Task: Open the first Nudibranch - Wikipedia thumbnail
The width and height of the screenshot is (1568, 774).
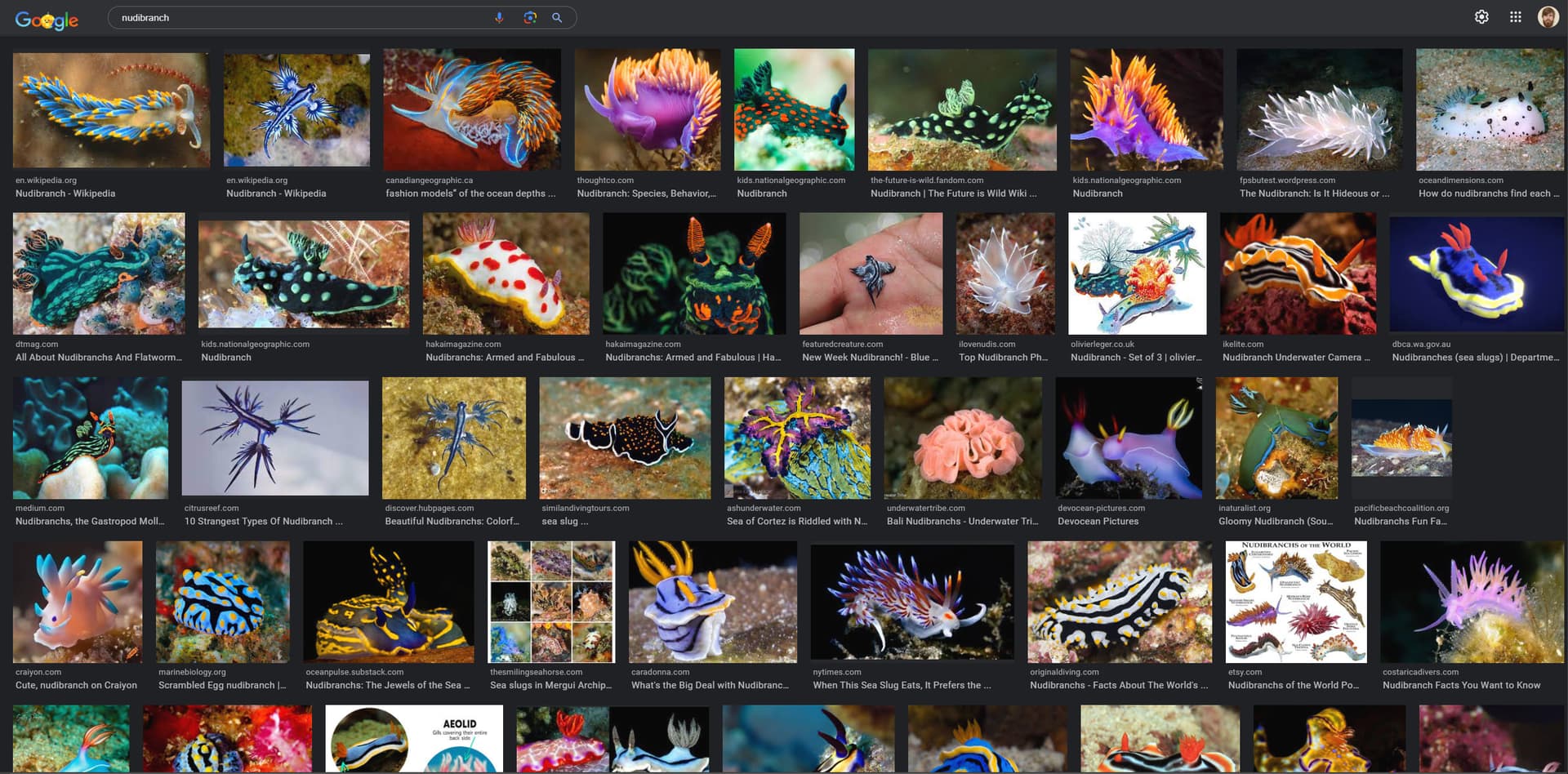Action: [x=111, y=110]
